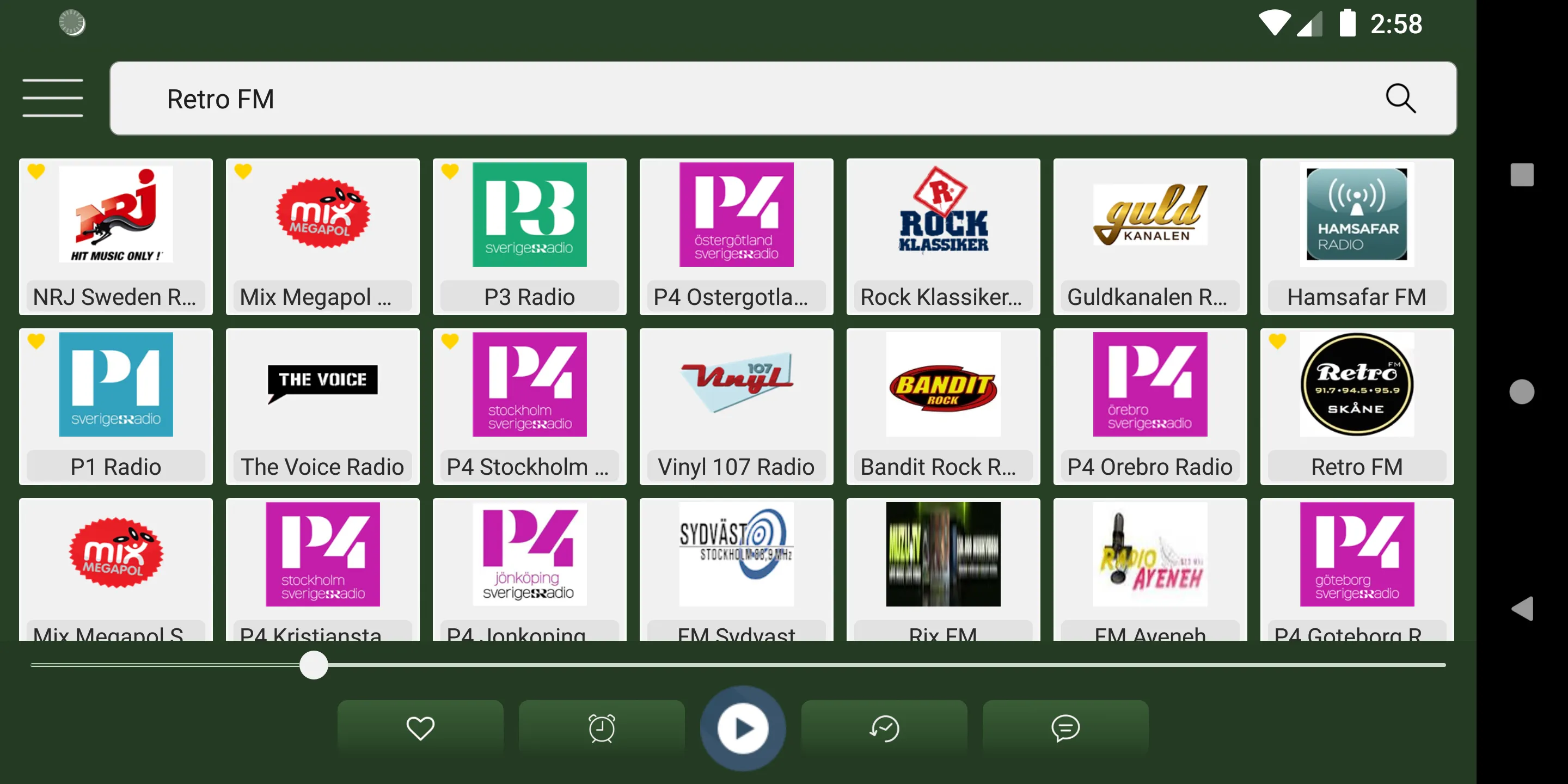
Task: Toggle favorite heart on P4 Stockholm
Action: pos(450,341)
